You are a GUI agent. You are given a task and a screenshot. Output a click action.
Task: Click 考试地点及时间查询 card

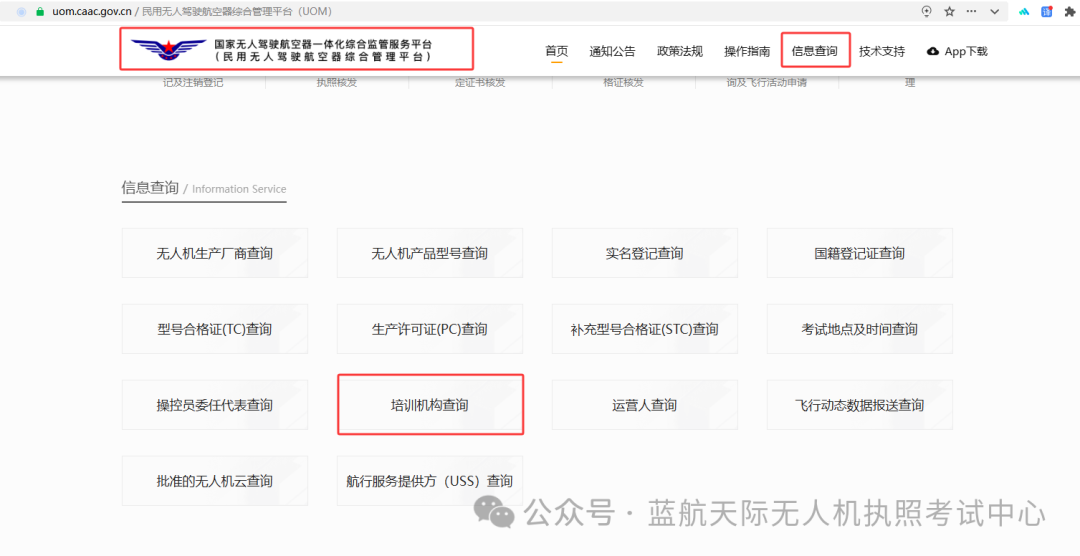pyautogui.click(x=859, y=329)
